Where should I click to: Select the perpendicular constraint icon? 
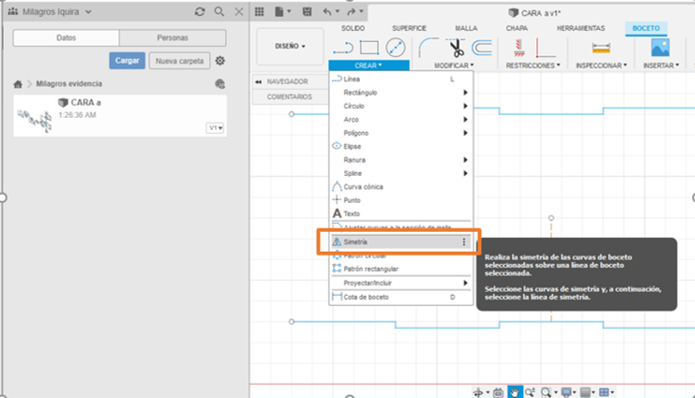point(545,48)
